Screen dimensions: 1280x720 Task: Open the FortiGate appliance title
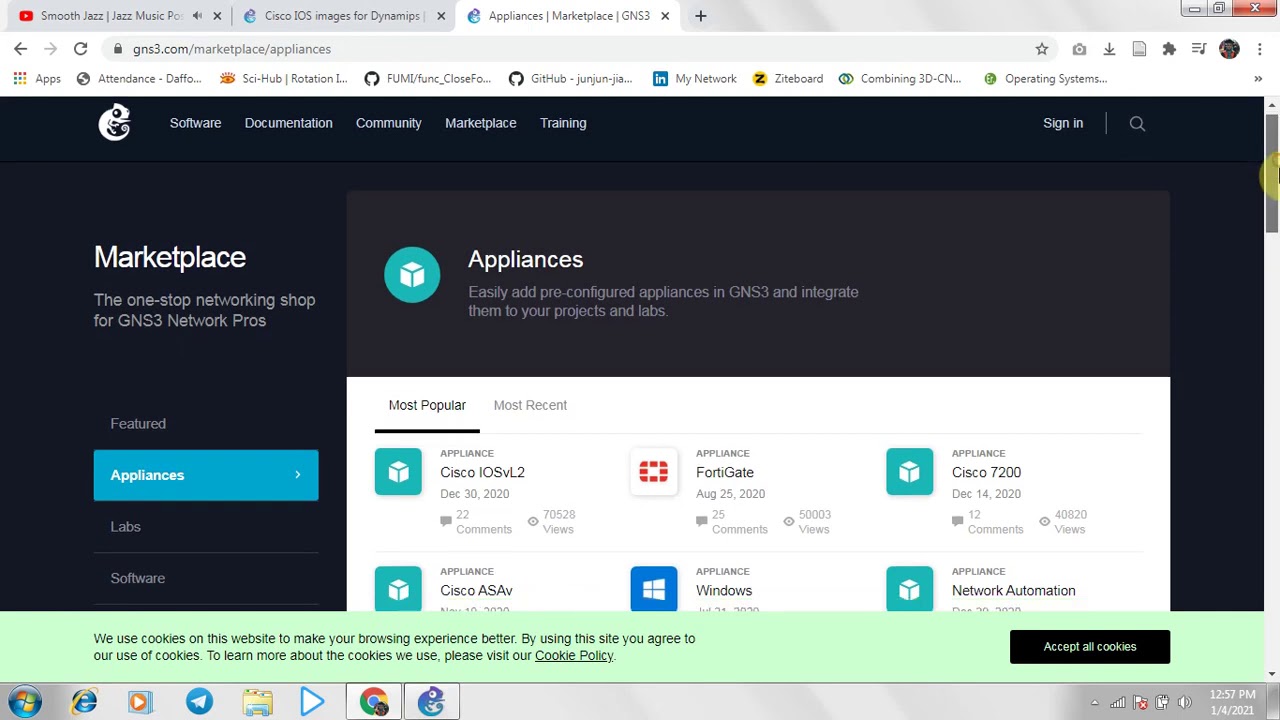[x=725, y=472]
